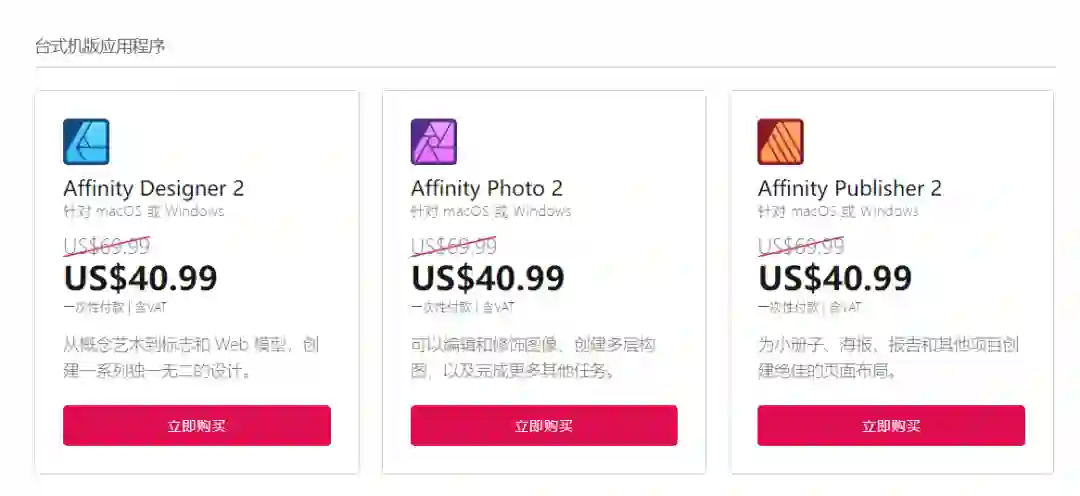Click the US$40.99 price for Publisher 2
Image resolution: width=1080 pixels, height=496 pixels.
pyautogui.click(x=835, y=277)
